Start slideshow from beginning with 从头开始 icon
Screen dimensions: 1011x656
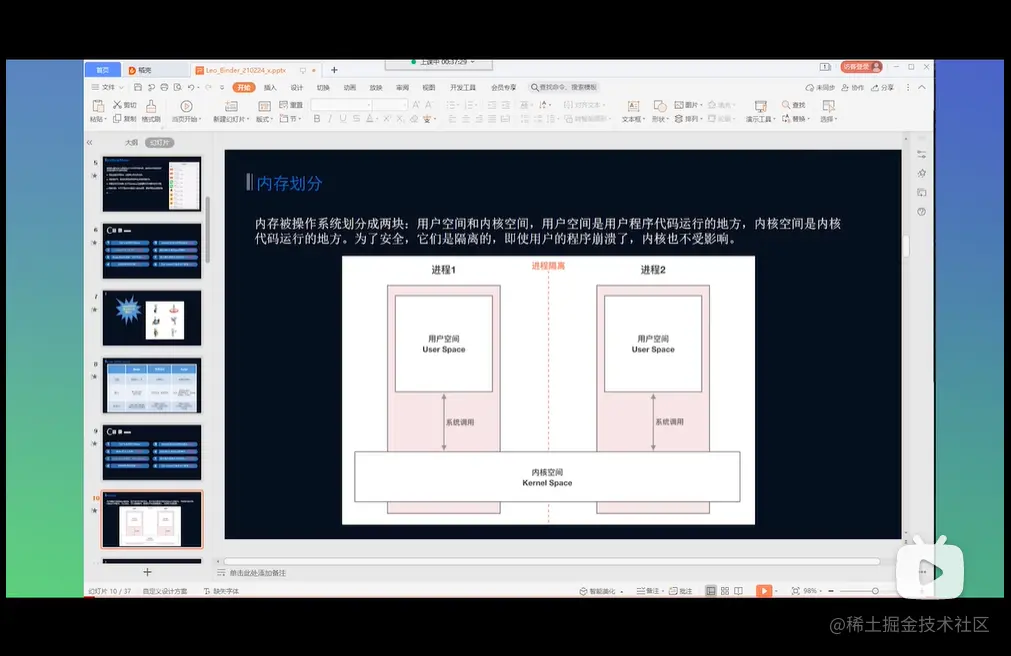coord(184,110)
